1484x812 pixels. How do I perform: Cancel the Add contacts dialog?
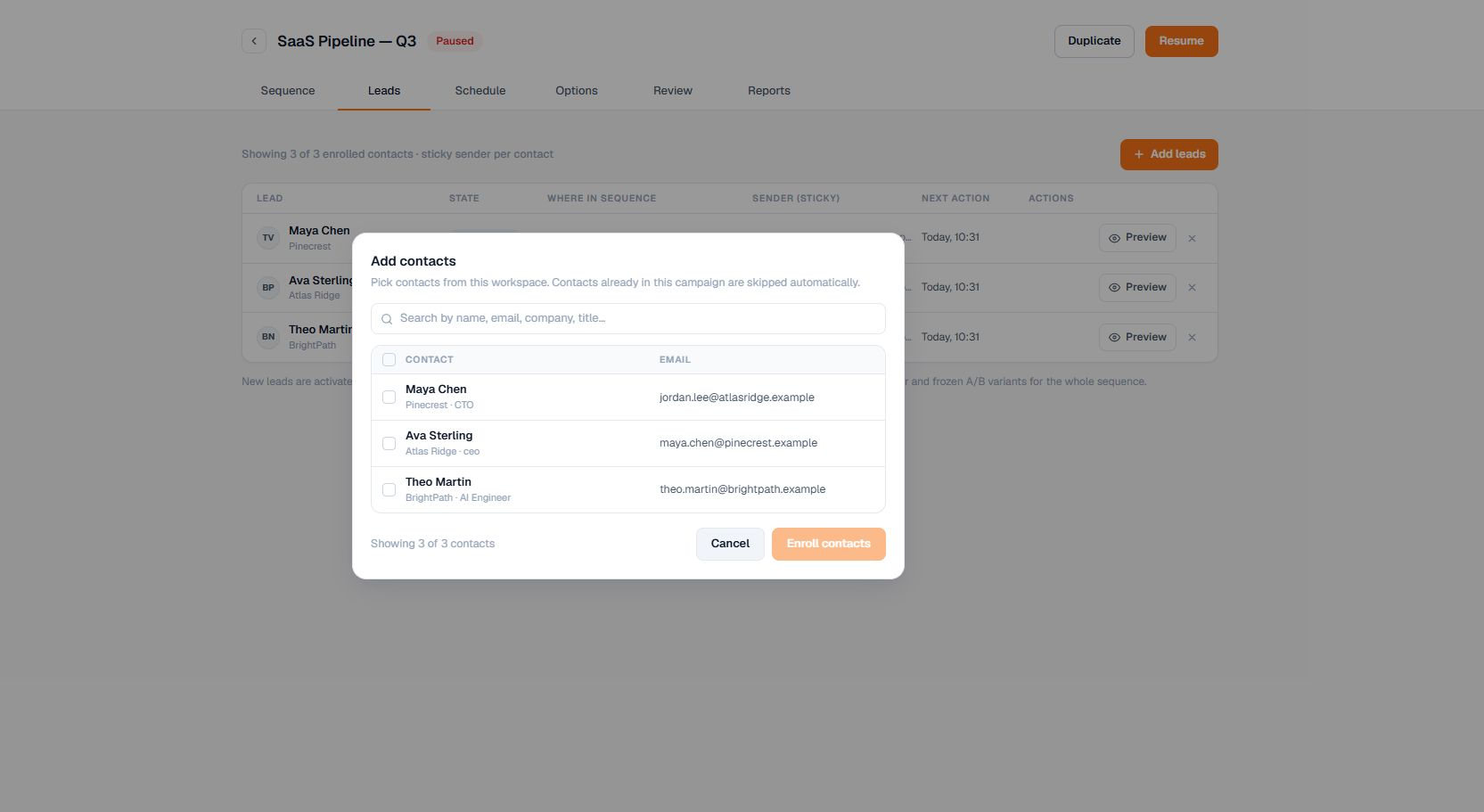click(730, 544)
